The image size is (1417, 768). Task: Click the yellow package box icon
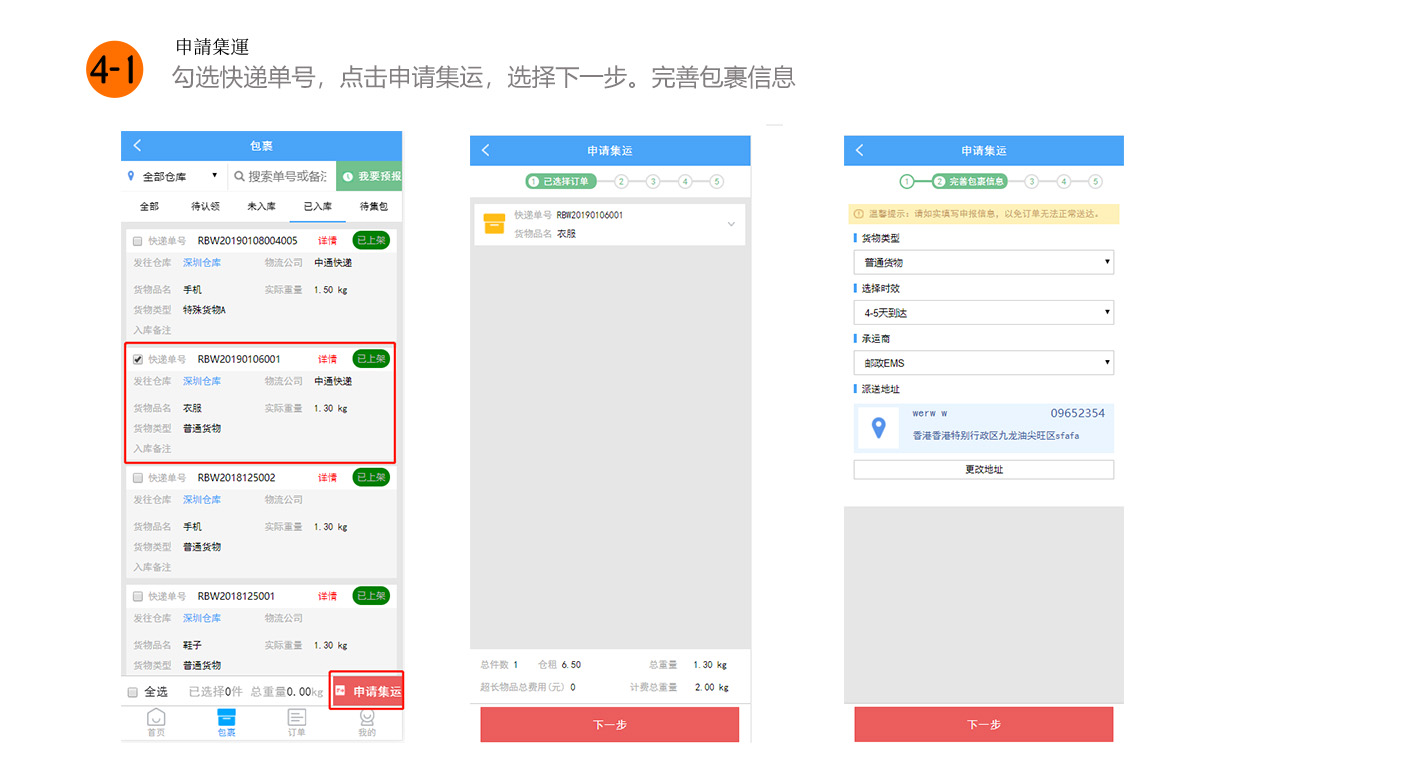pyautogui.click(x=494, y=224)
